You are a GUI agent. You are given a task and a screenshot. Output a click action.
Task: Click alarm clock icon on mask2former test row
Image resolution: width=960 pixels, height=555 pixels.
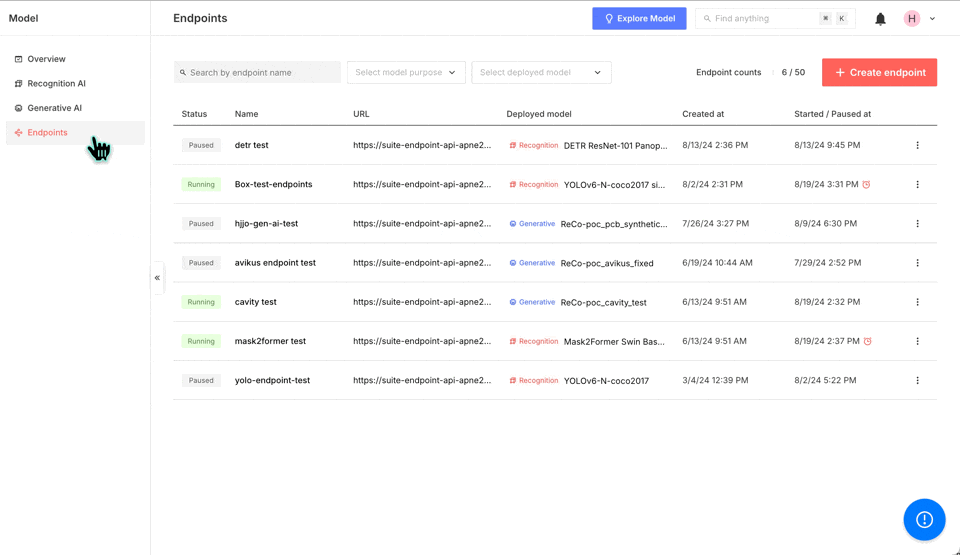click(x=868, y=341)
